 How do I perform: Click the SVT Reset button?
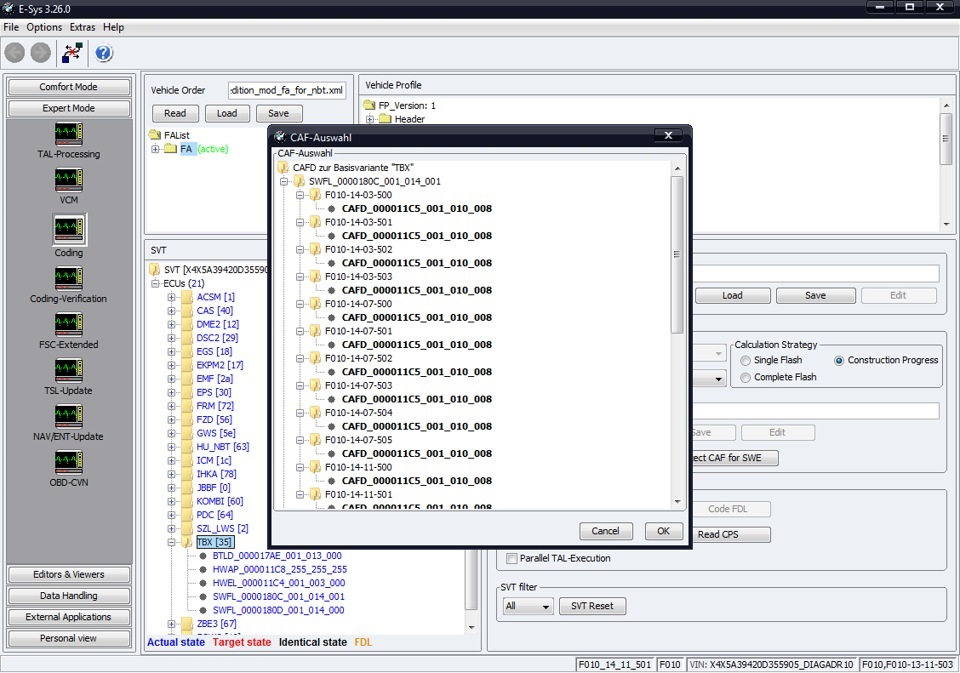pyautogui.click(x=592, y=606)
